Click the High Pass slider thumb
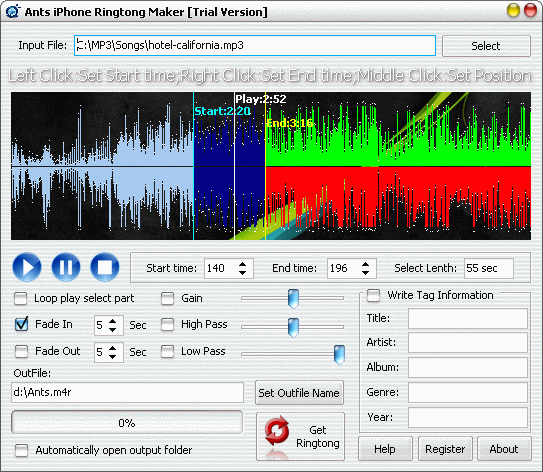The width and height of the screenshot is (543, 472). pos(293,327)
